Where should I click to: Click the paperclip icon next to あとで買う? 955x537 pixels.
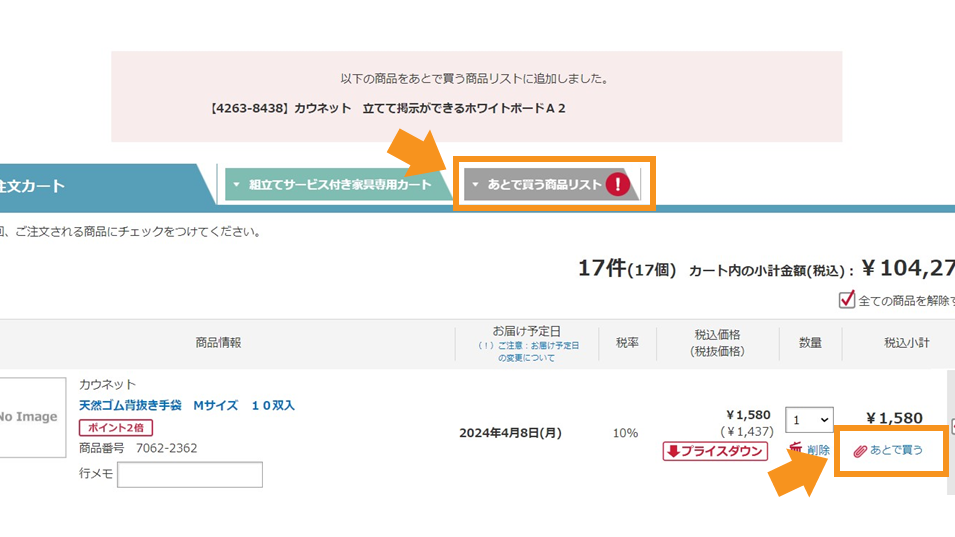859,451
